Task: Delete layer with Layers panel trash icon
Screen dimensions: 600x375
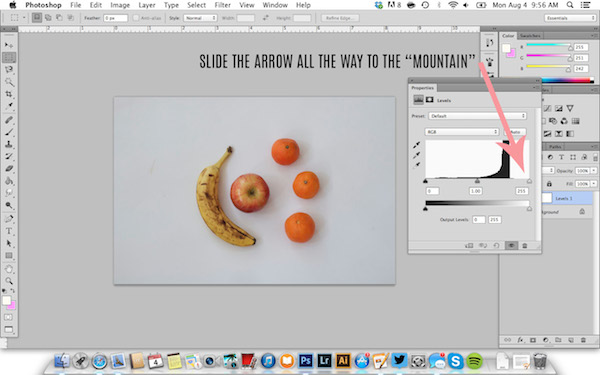Action: pos(583,340)
